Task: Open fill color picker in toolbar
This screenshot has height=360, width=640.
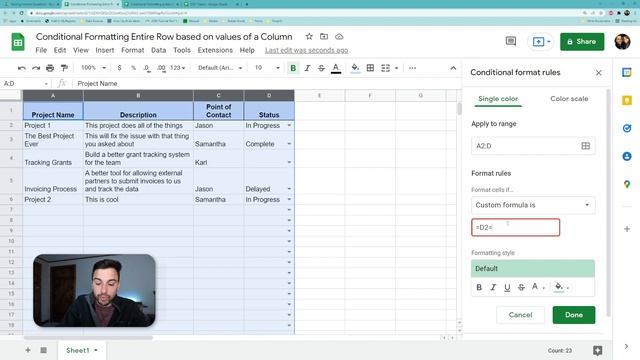Action: [355, 68]
